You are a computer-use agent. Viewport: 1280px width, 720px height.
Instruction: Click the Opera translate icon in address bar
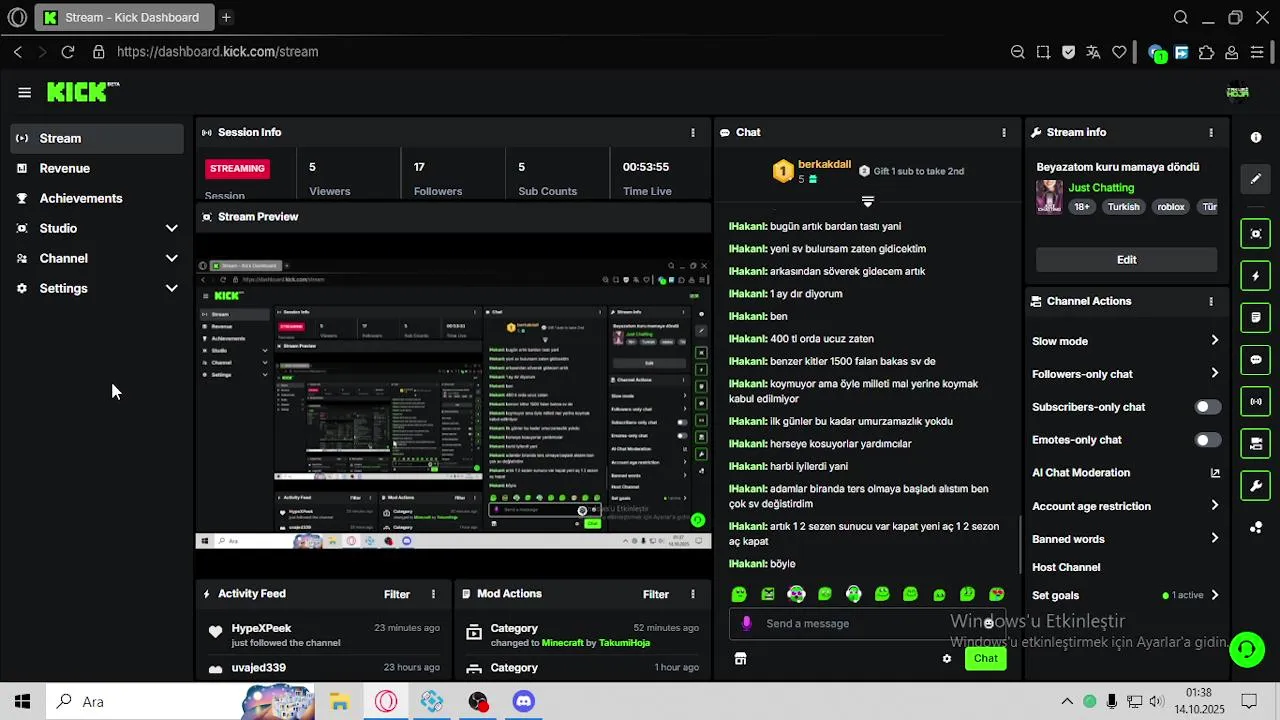pos(1093,52)
